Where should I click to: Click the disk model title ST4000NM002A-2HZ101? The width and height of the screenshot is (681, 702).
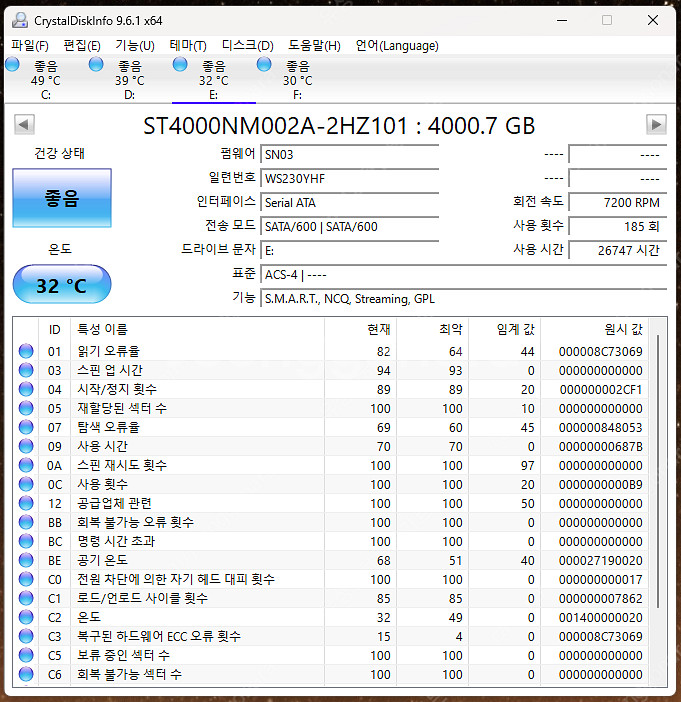tap(275, 126)
